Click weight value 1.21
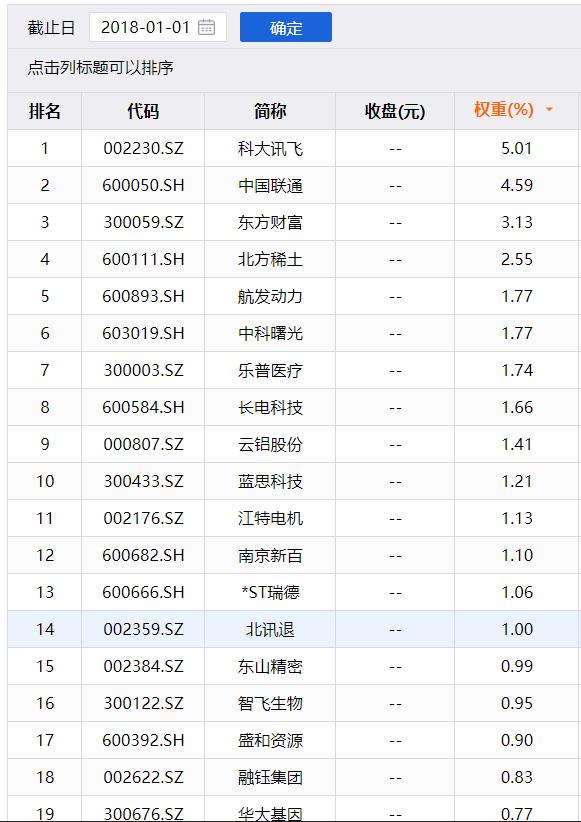Screen dimensions: 581x822 coord(517,481)
